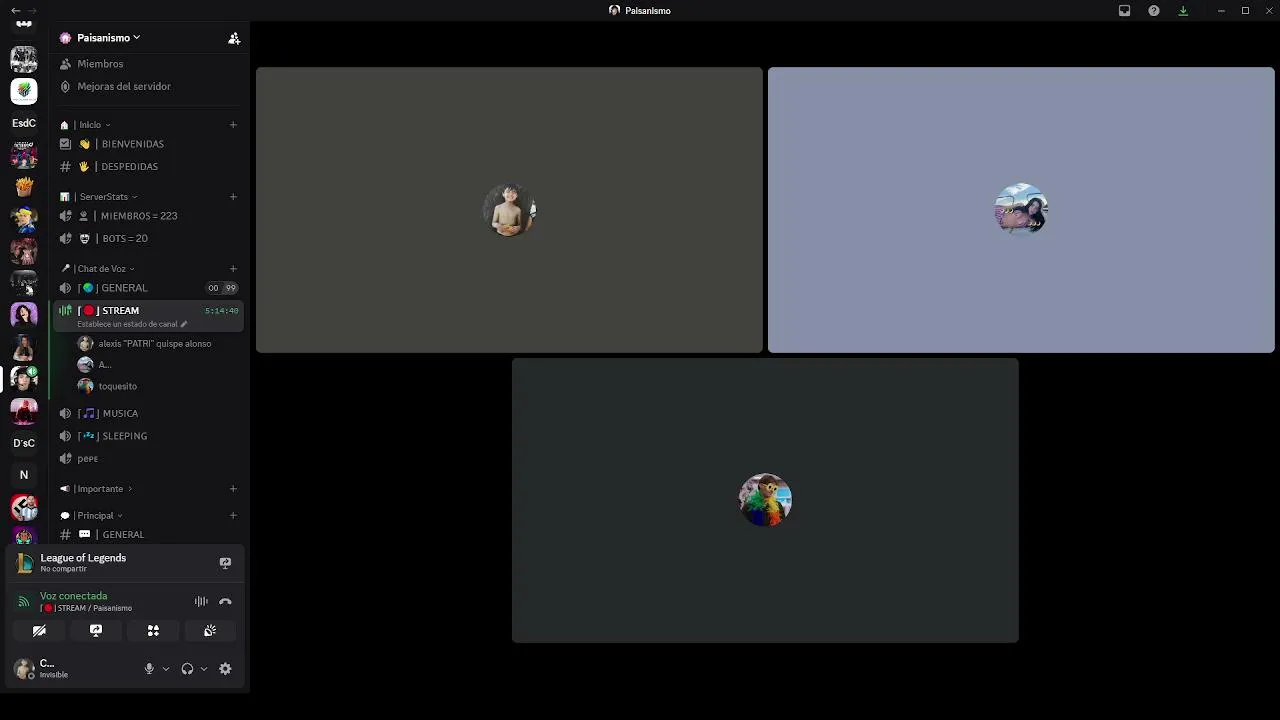This screenshot has height=720, width=1280.
Task: Open user settings gear
Action: 225,669
